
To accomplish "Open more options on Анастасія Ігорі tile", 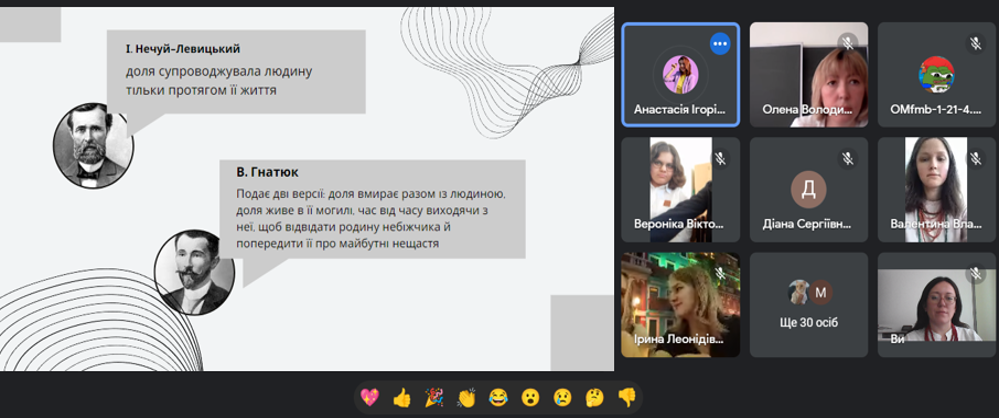I will click(x=720, y=44).
